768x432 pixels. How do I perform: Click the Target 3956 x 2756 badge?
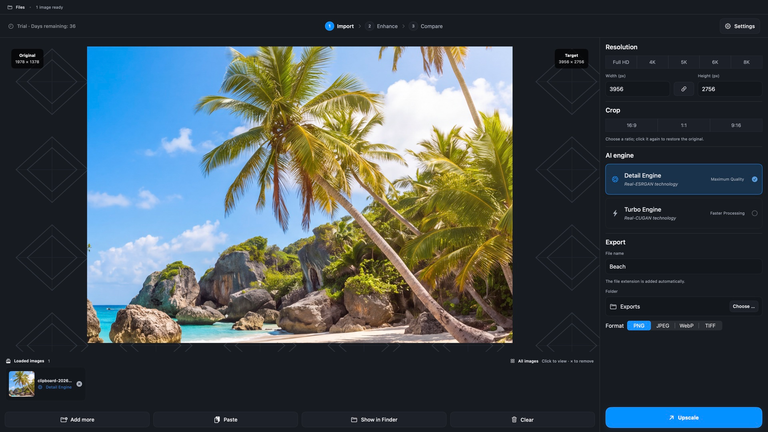pyautogui.click(x=571, y=58)
